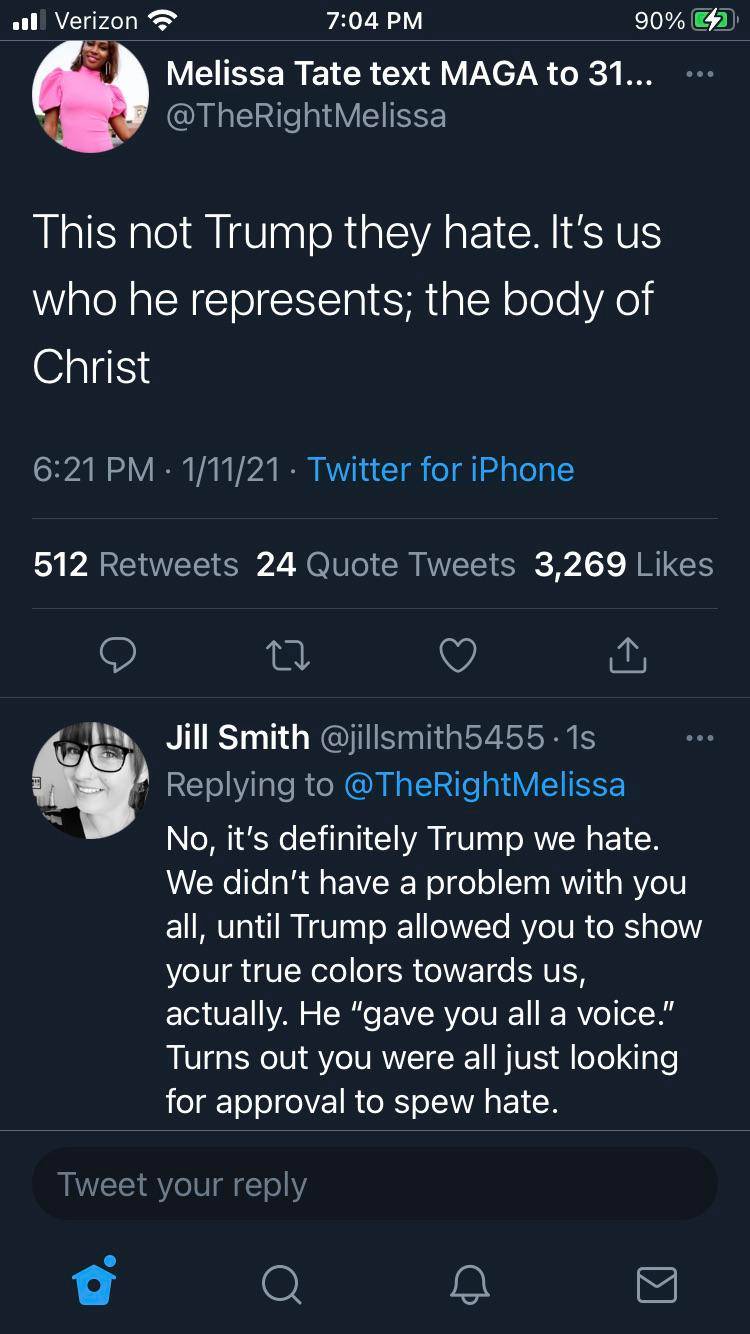Open more options on Melissa Tate's tweet
This screenshot has width=750, height=1334.
tap(699, 75)
